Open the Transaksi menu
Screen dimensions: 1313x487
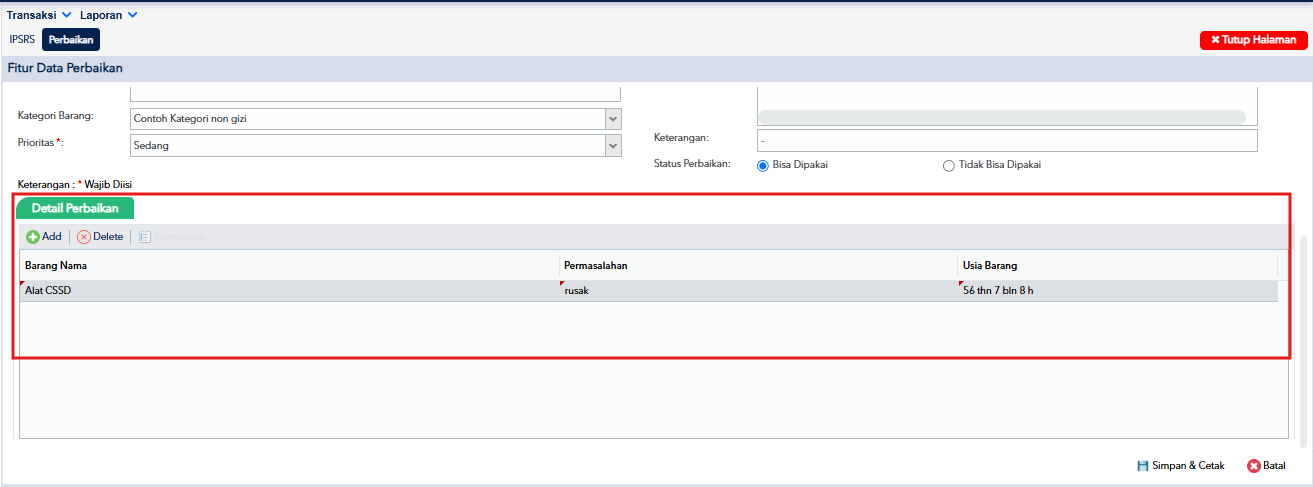pos(39,15)
